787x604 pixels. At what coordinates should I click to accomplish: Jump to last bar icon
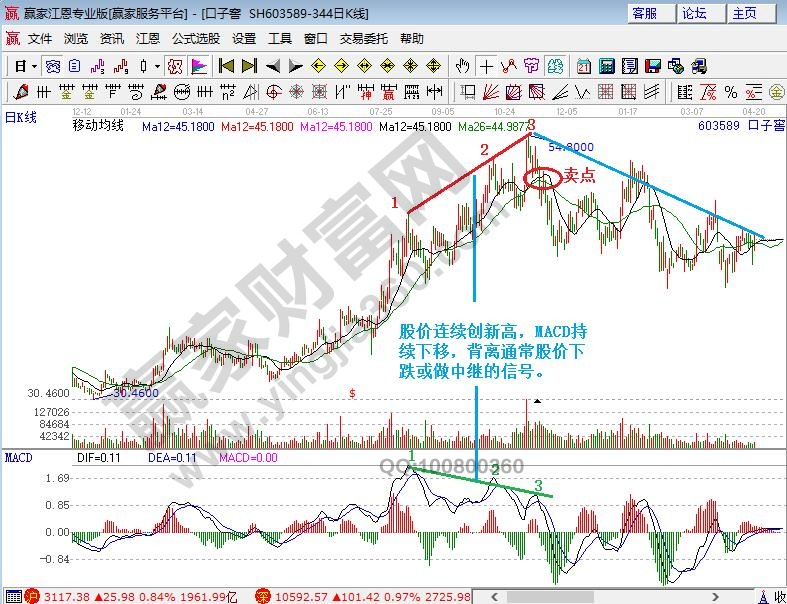point(249,66)
